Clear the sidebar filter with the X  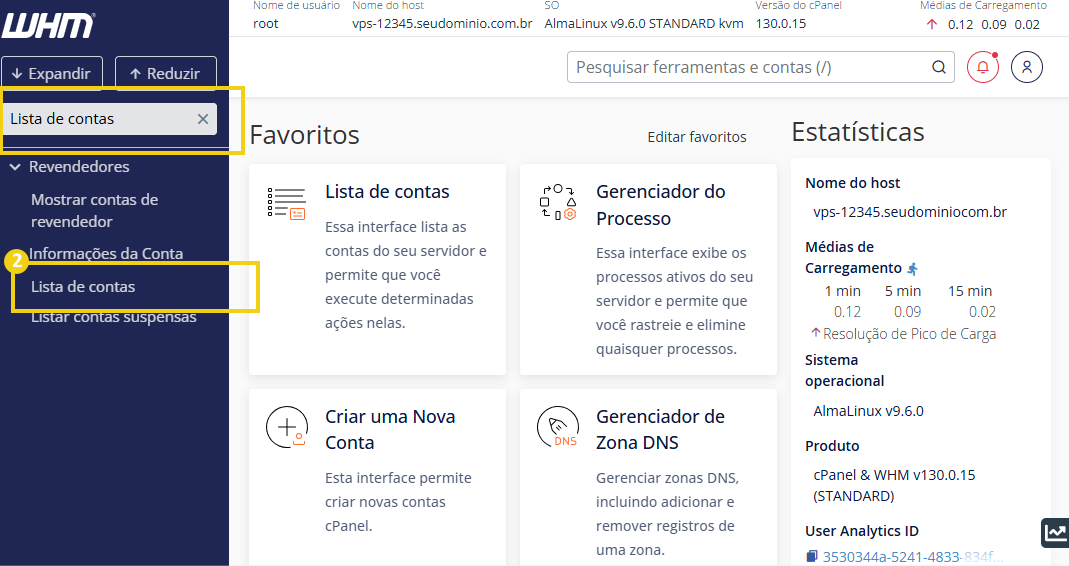pos(202,119)
